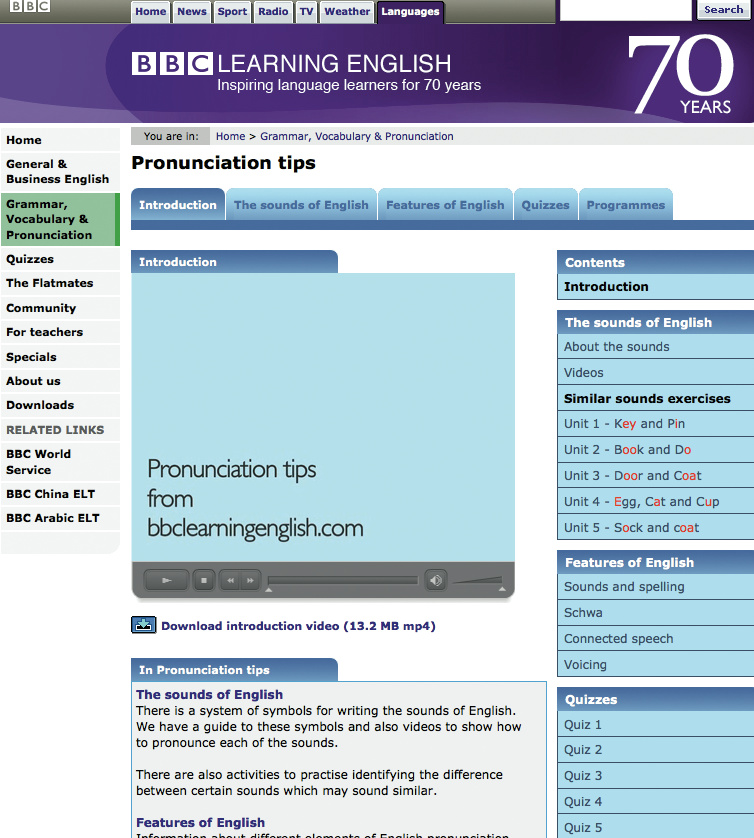Open The Flatmates in the sidebar

coord(60,283)
